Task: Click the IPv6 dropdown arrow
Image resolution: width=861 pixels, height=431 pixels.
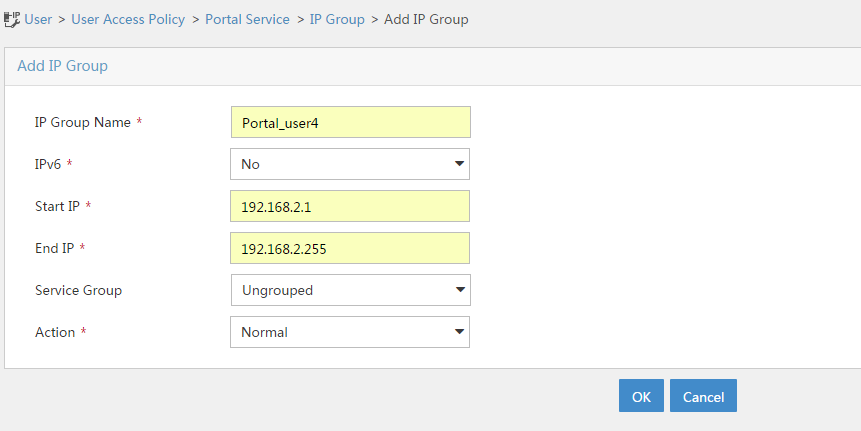Action: 460,164
